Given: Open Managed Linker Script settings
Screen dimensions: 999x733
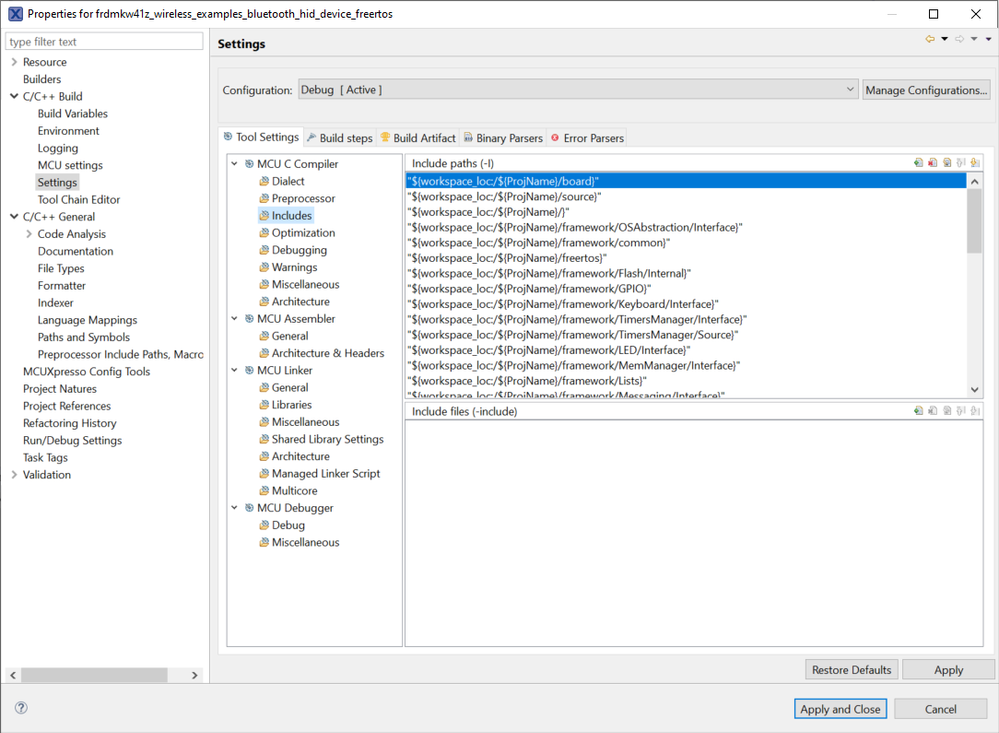Looking at the screenshot, I should tap(326, 474).
